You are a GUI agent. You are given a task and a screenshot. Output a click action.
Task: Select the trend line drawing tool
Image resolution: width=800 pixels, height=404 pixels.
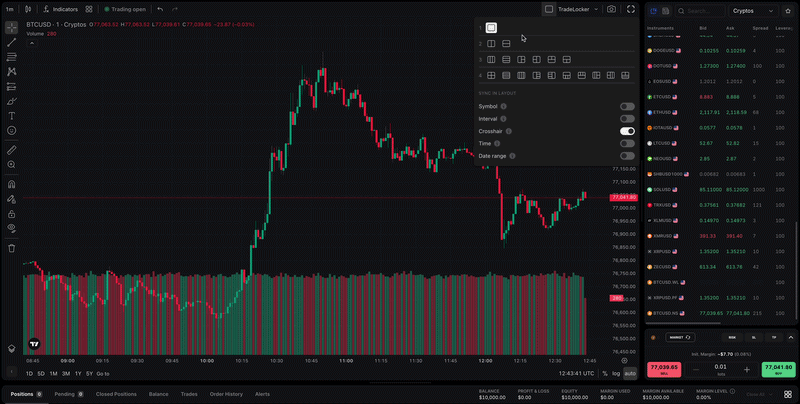11,42
